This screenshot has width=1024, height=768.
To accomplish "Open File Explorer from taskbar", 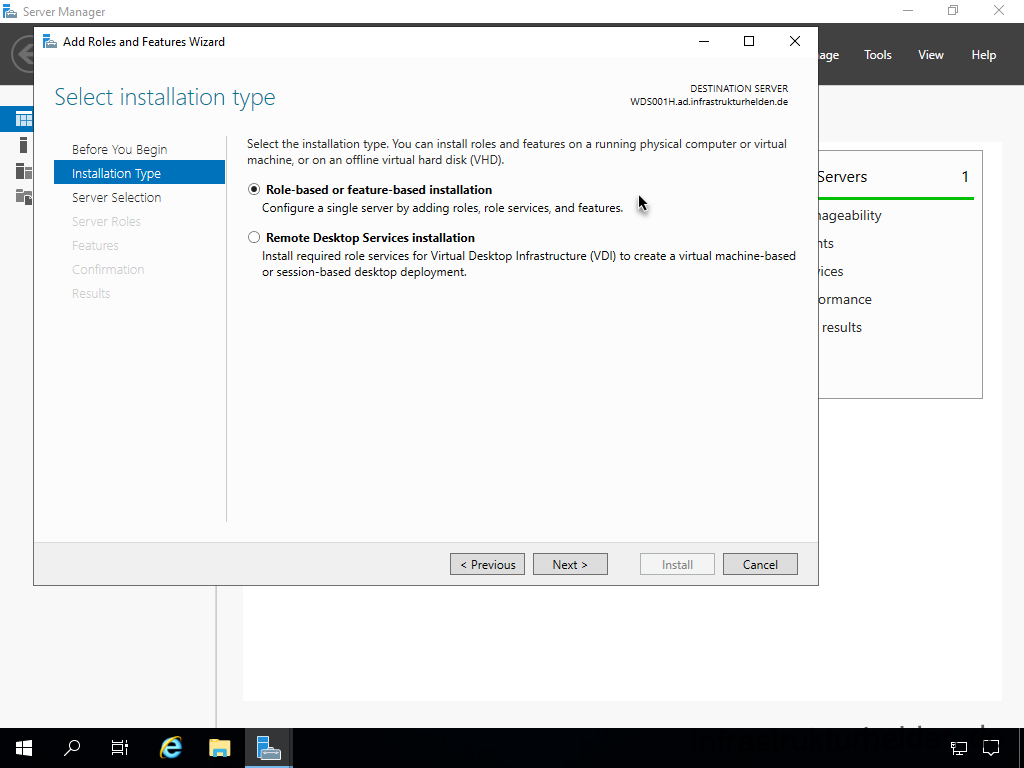I will [219, 748].
